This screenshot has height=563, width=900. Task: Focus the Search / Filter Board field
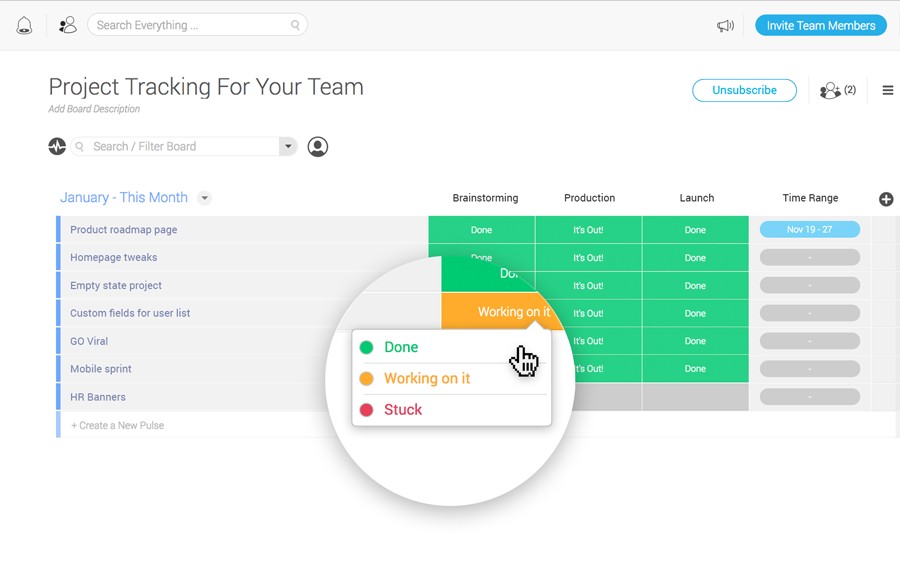coord(175,146)
